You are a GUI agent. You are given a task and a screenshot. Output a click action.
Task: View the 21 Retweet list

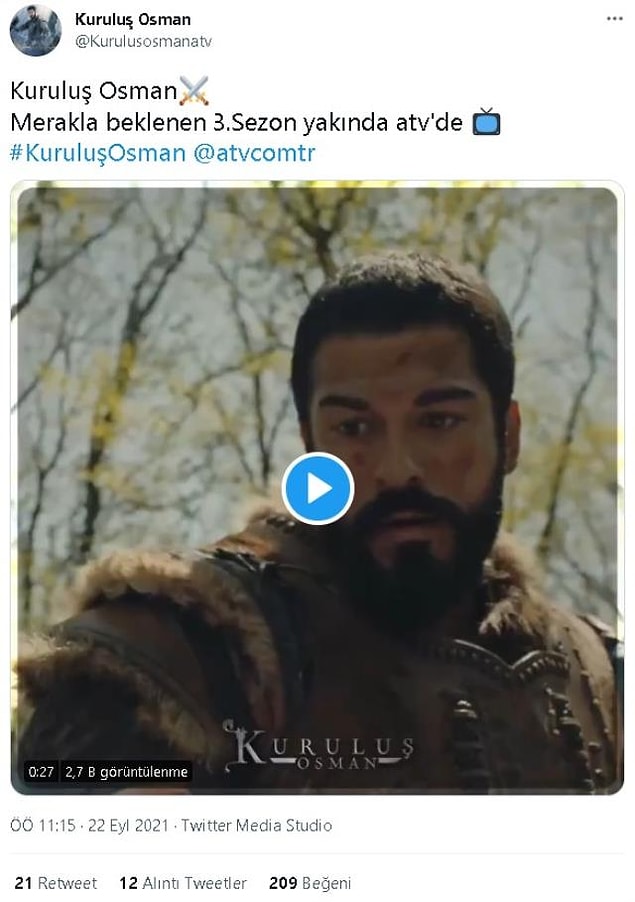(x=56, y=883)
